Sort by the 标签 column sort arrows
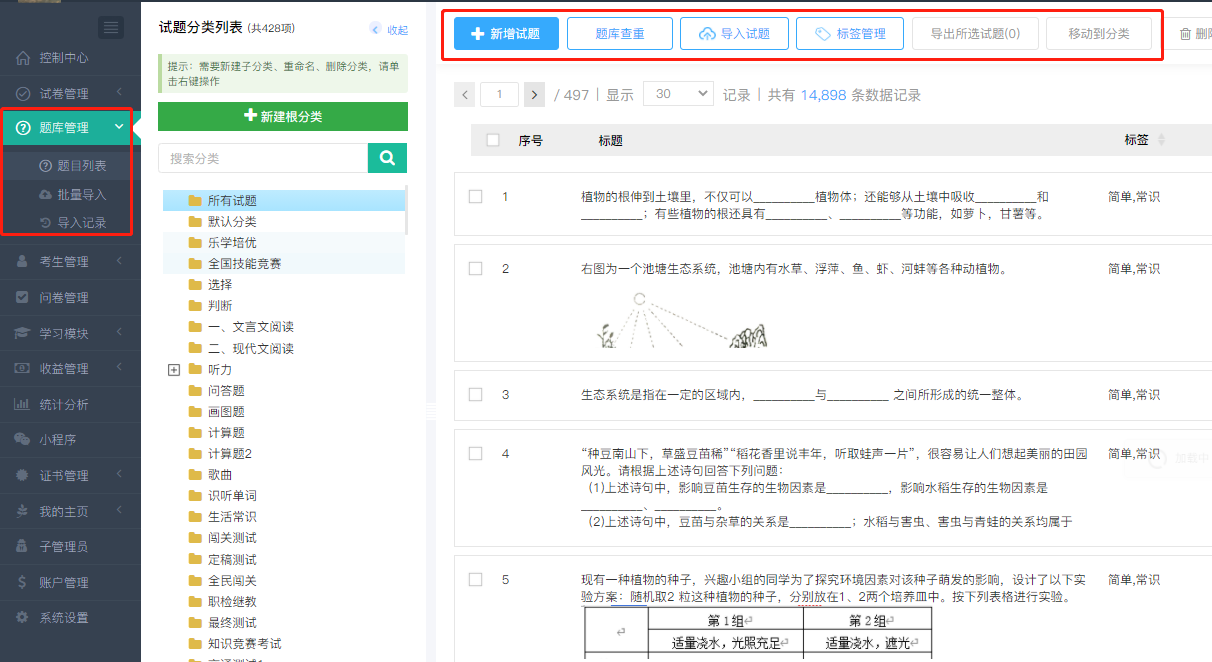 point(1161,140)
